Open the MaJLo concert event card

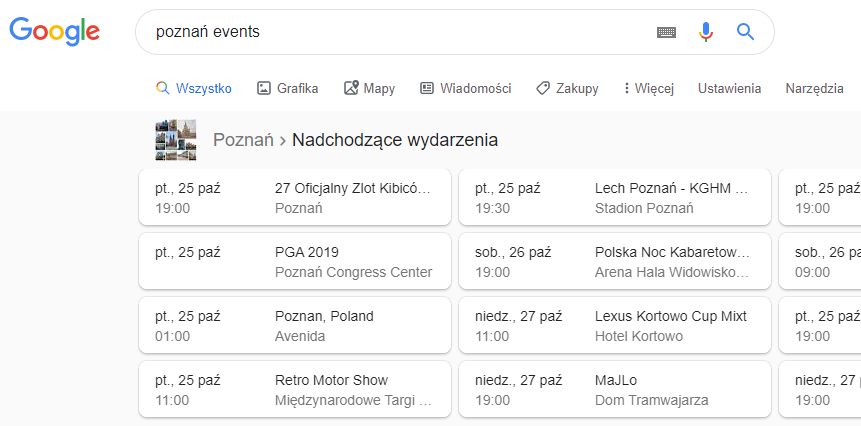tap(615, 390)
